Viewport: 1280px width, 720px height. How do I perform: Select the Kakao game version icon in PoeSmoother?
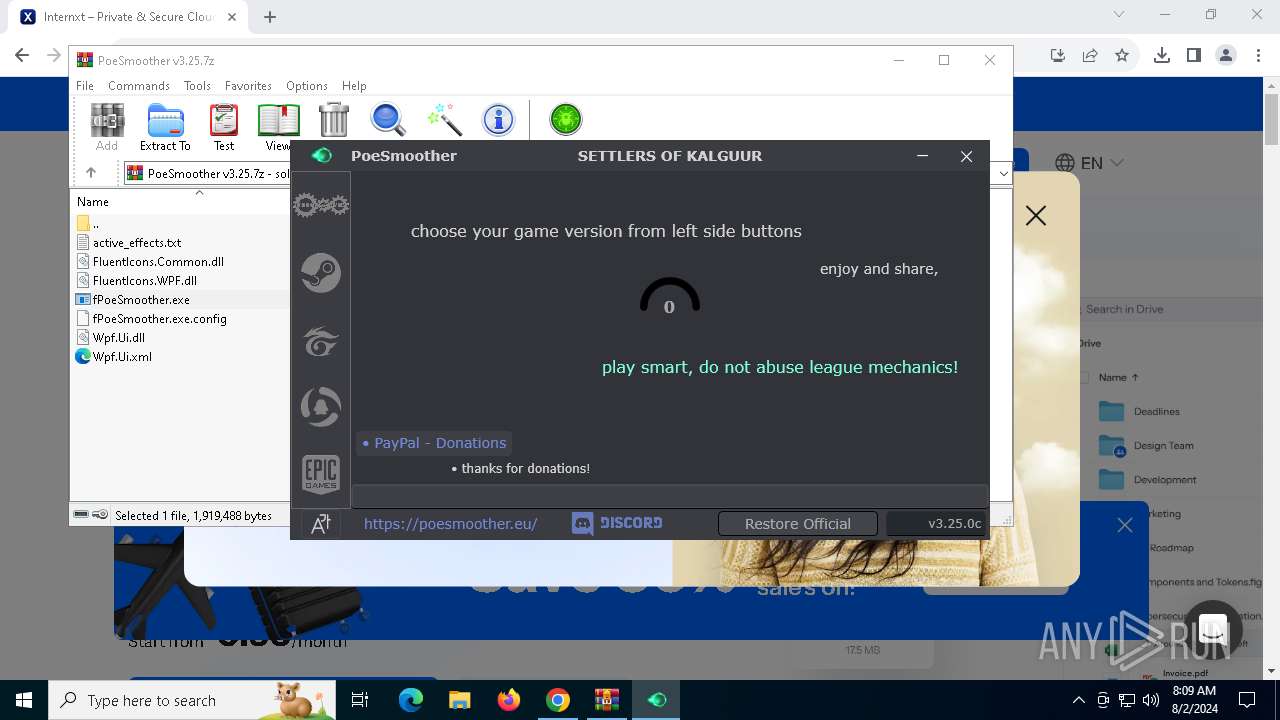click(320, 407)
